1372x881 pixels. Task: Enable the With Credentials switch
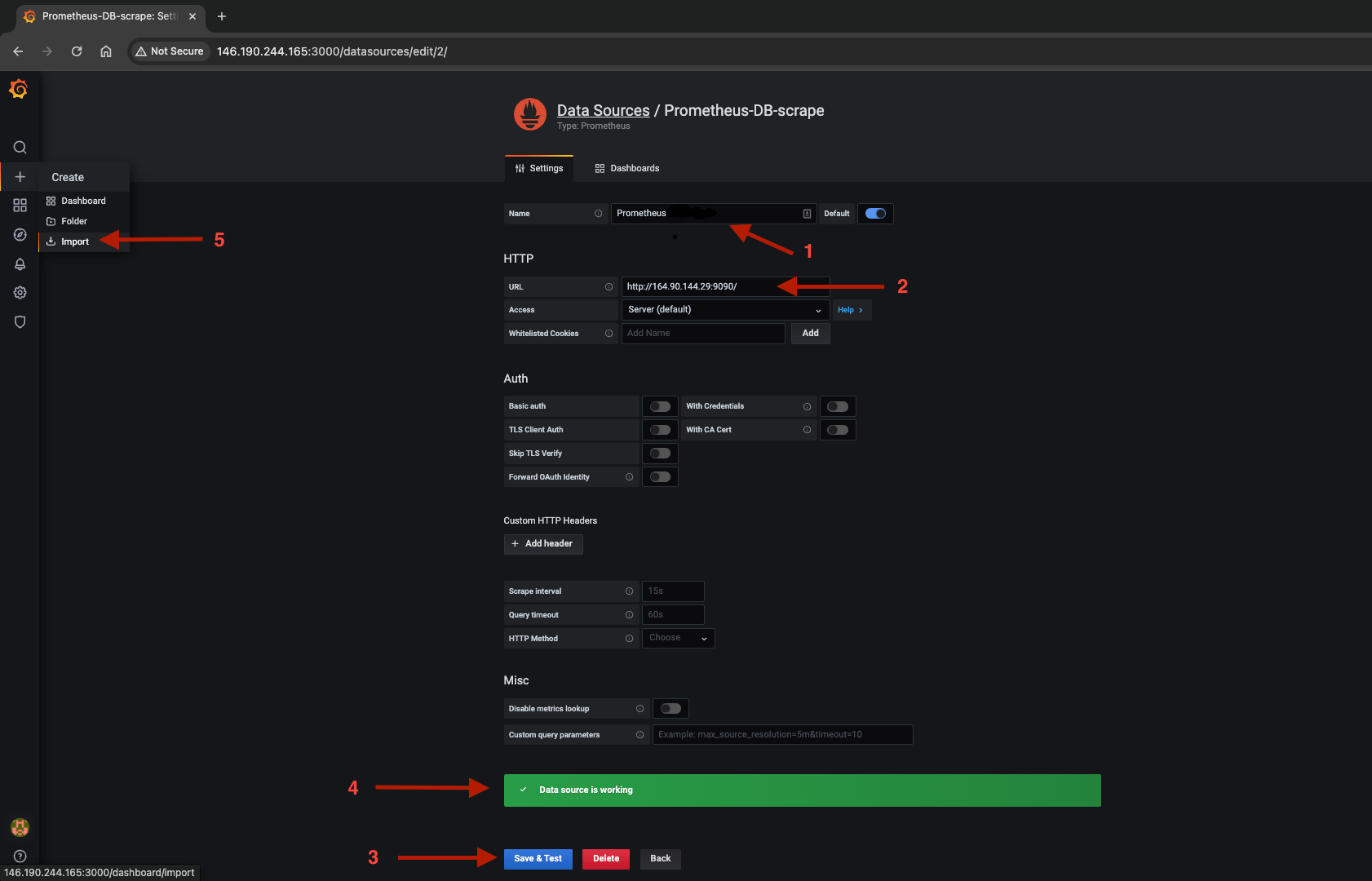tap(838, 406)
